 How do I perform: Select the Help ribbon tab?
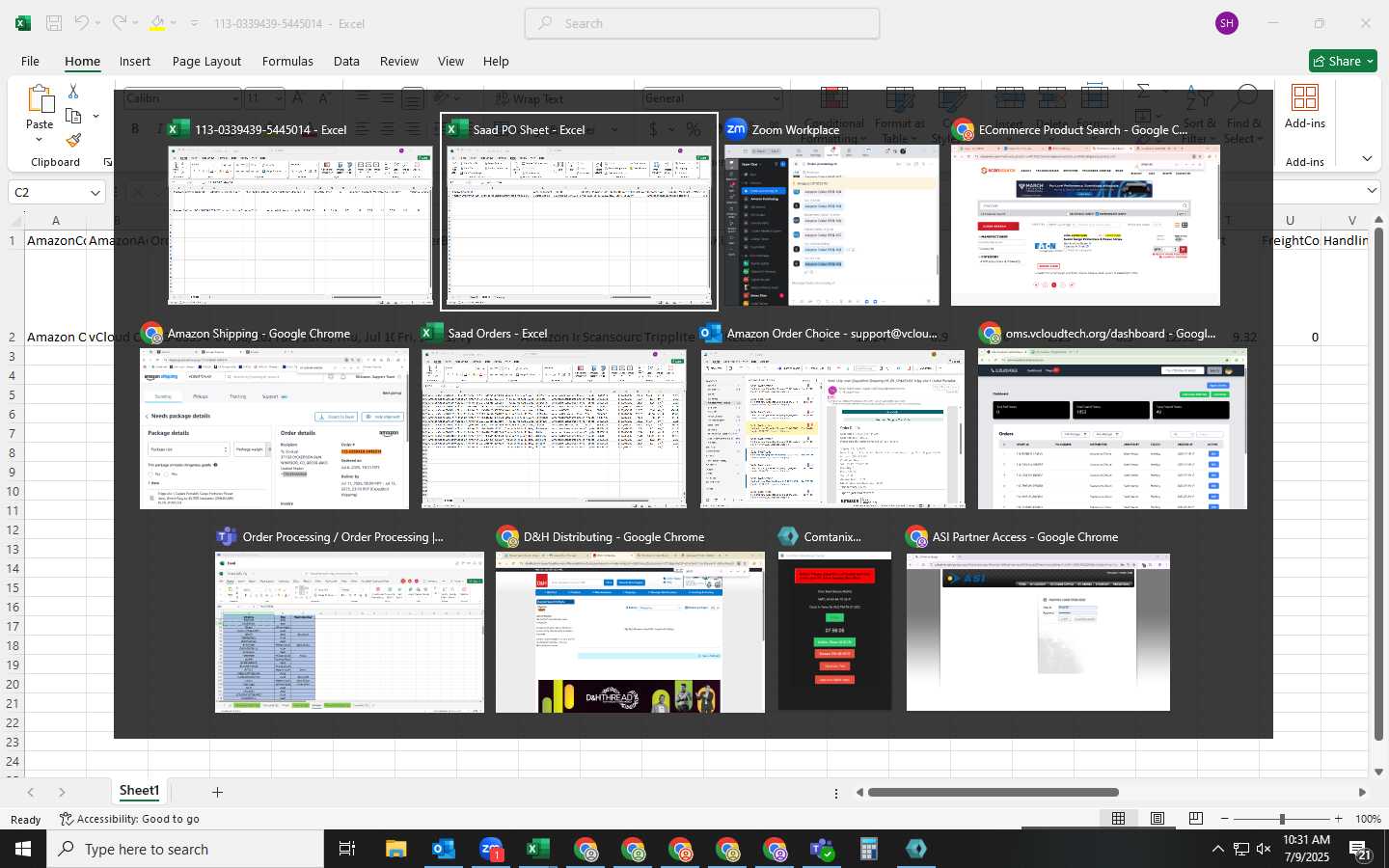(x=496, y=61)
